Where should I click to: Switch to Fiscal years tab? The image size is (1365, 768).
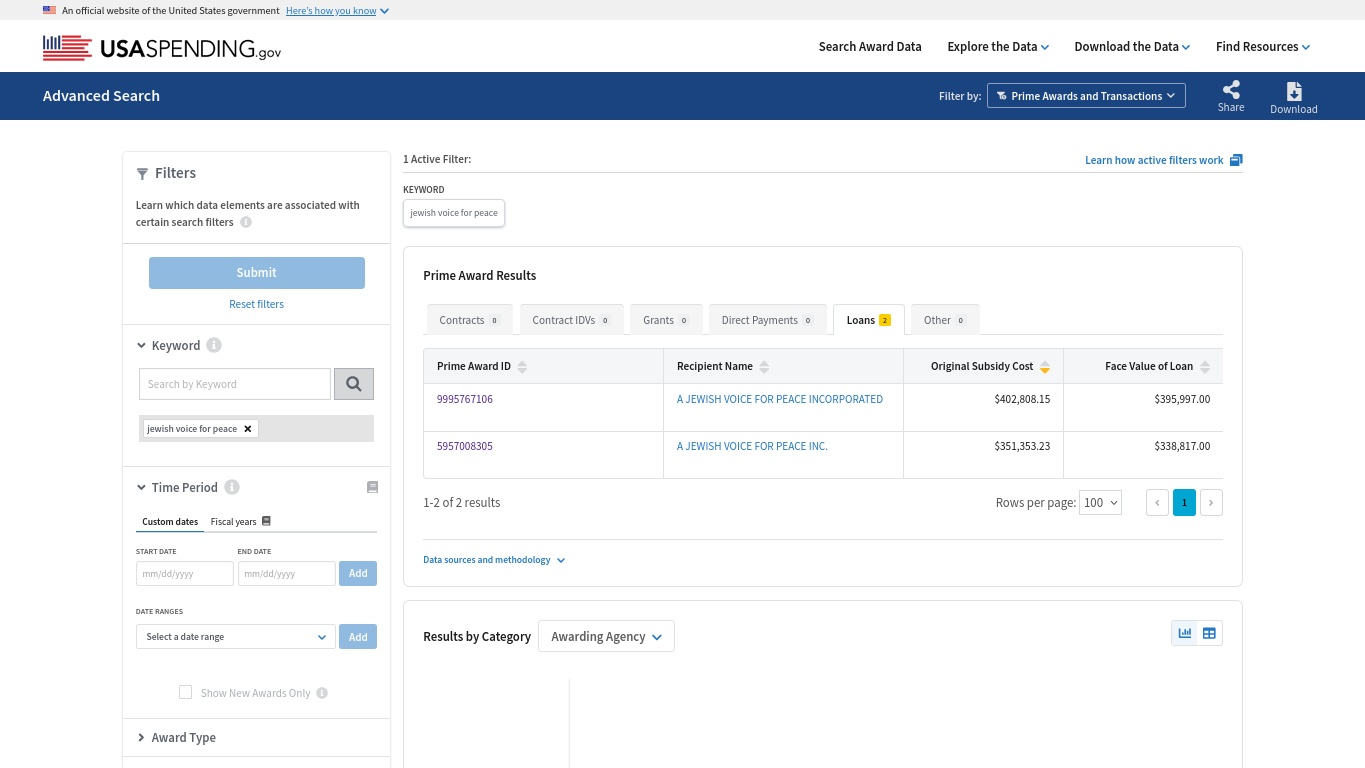233,522
